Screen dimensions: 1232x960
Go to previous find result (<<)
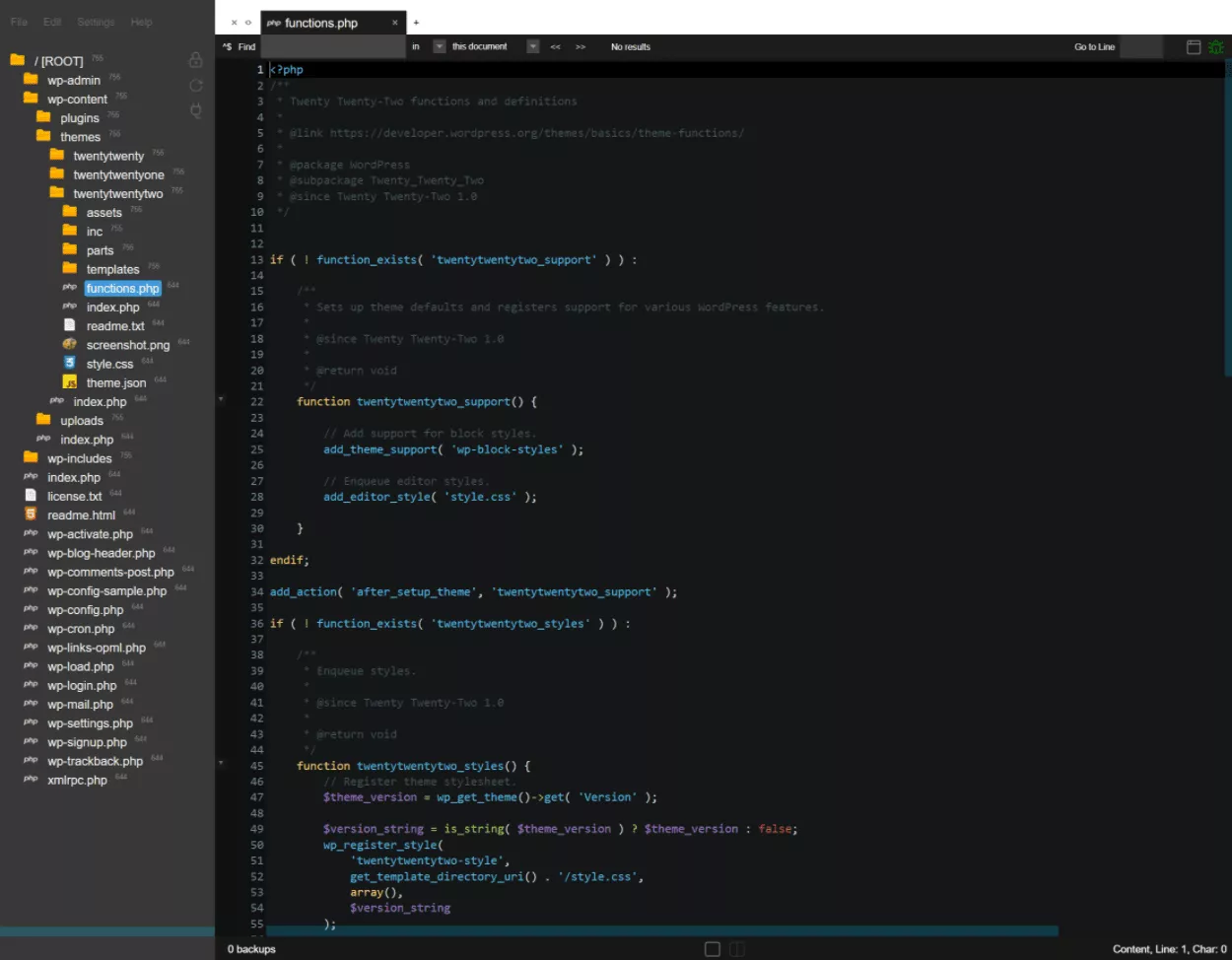click(x=556, y=46)
